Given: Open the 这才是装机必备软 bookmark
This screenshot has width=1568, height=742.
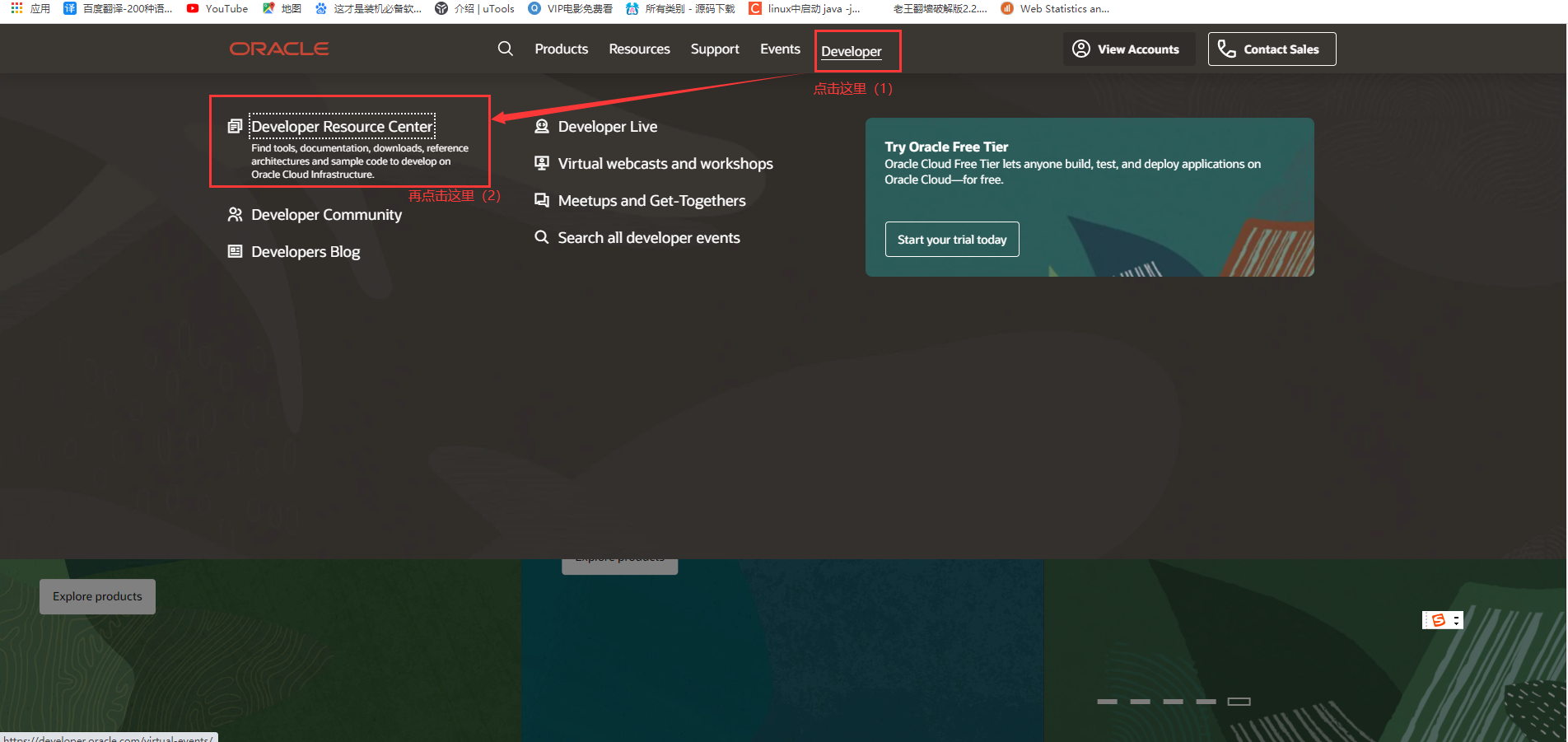Looking at the screenshot, I should click(x=368, y=8).
